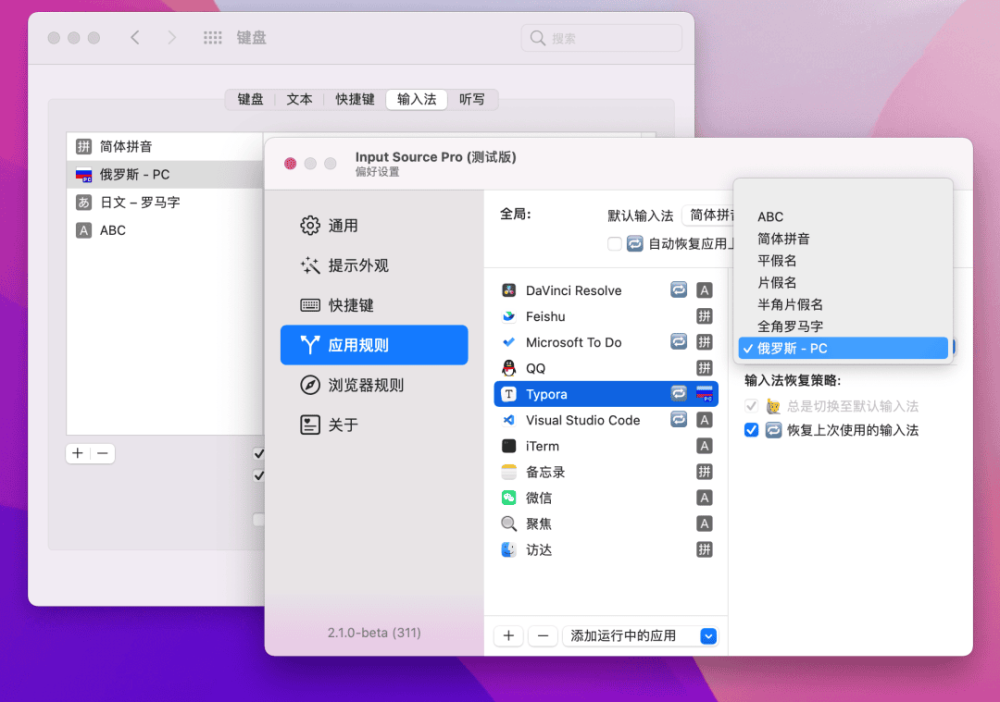
Task: Open 添加运行中的应用 dropdown
Action: click(x=640, y=636)
